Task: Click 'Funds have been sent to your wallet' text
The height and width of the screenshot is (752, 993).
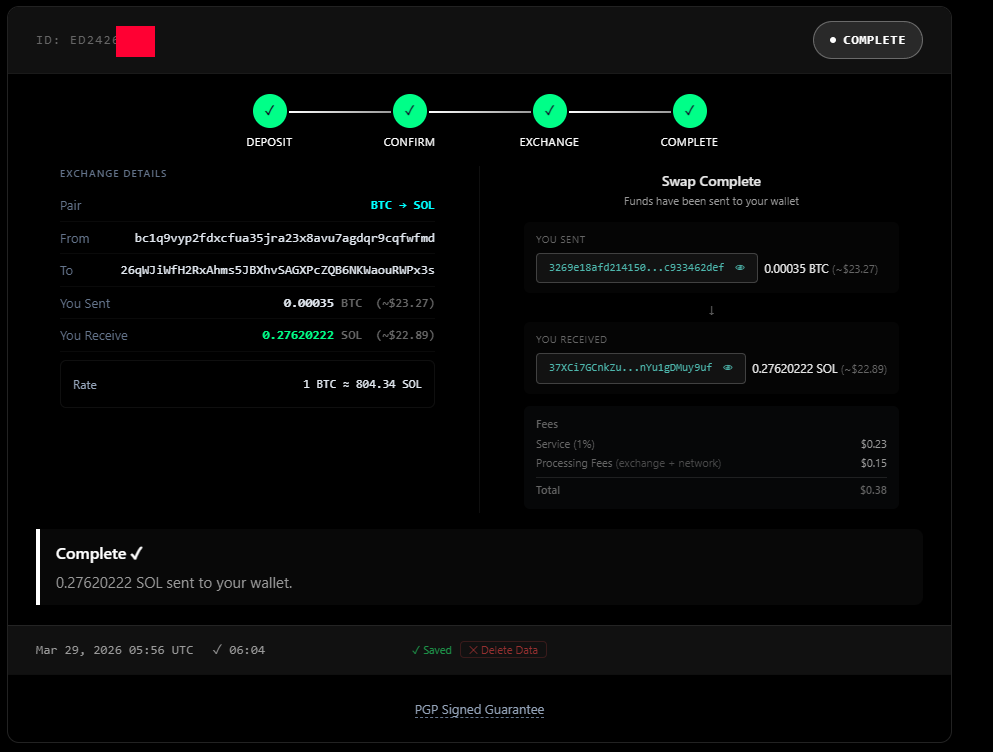Action: pos(711,201)
